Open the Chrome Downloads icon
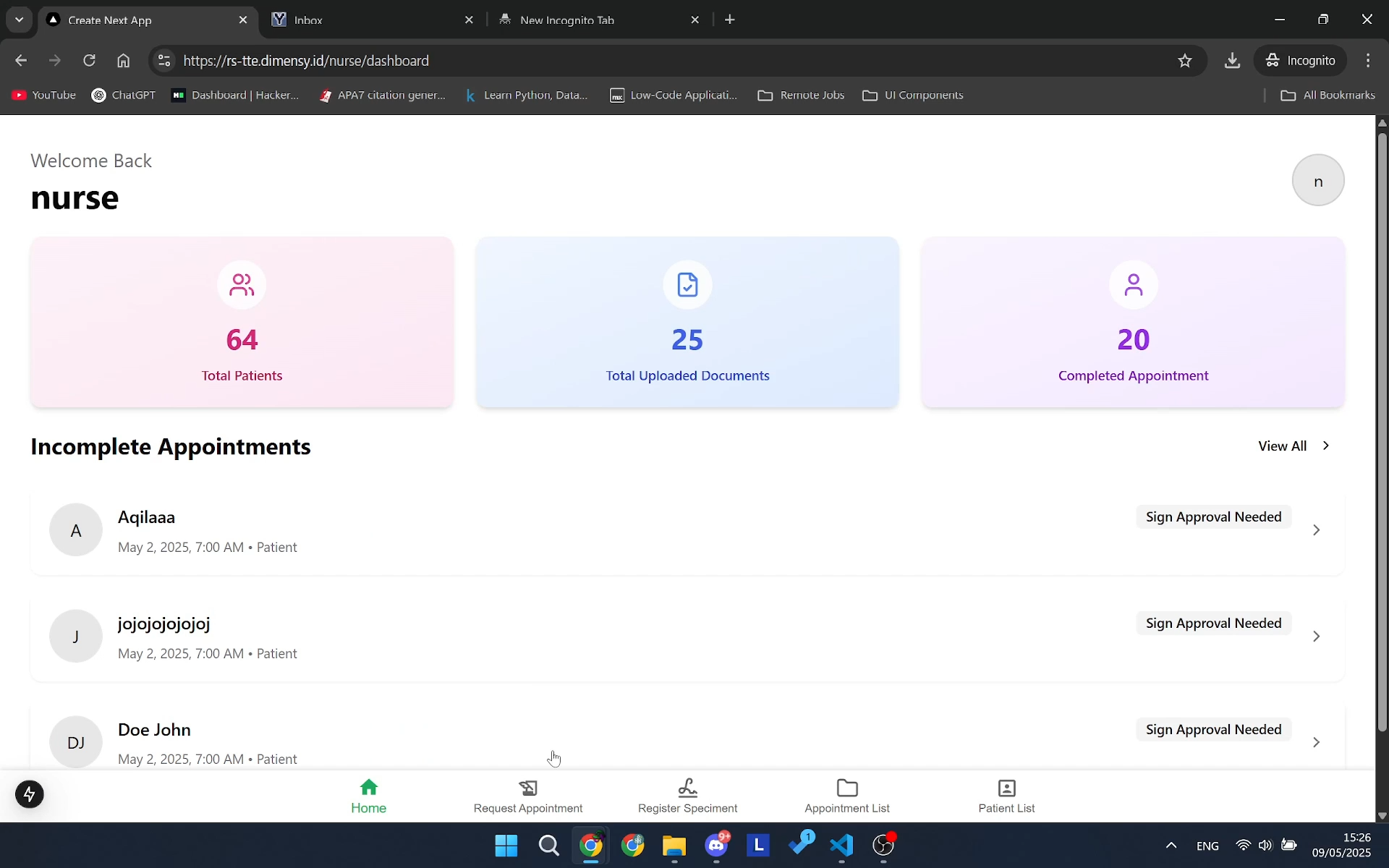 1232,60
